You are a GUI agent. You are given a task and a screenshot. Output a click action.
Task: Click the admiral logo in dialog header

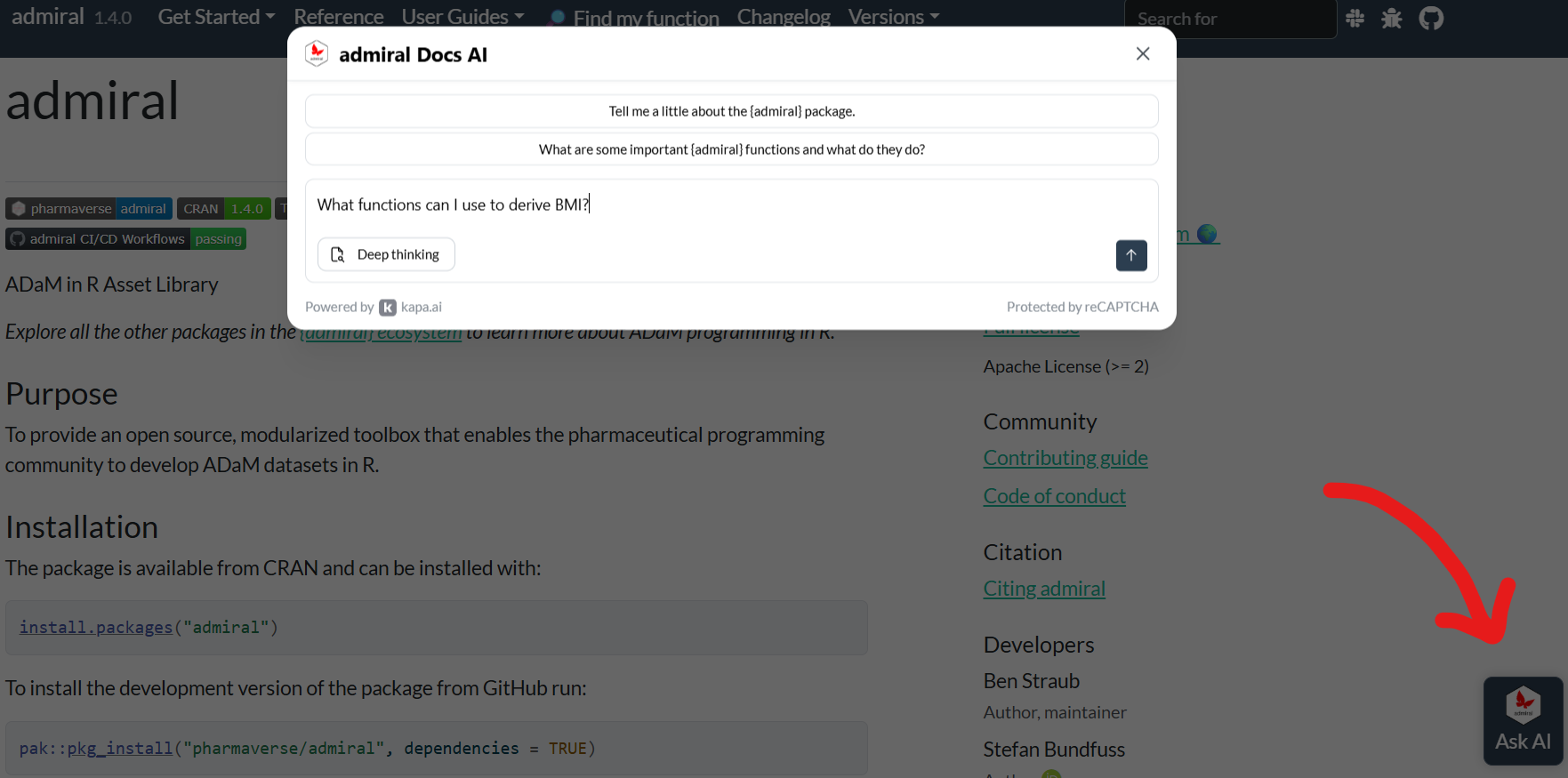click(317, 54)
